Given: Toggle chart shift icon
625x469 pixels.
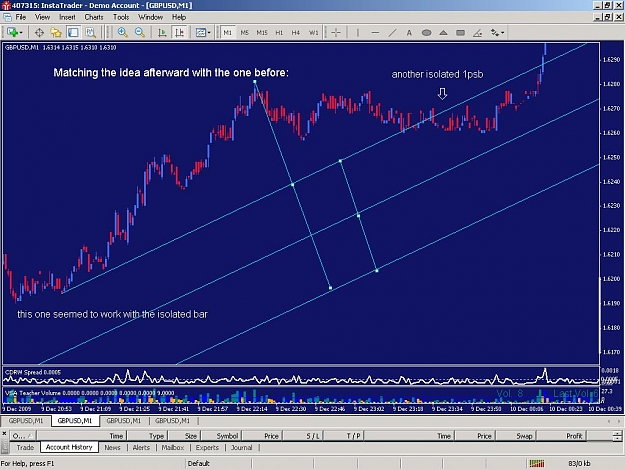Looking at the screenshot, I should coord(179,33).
